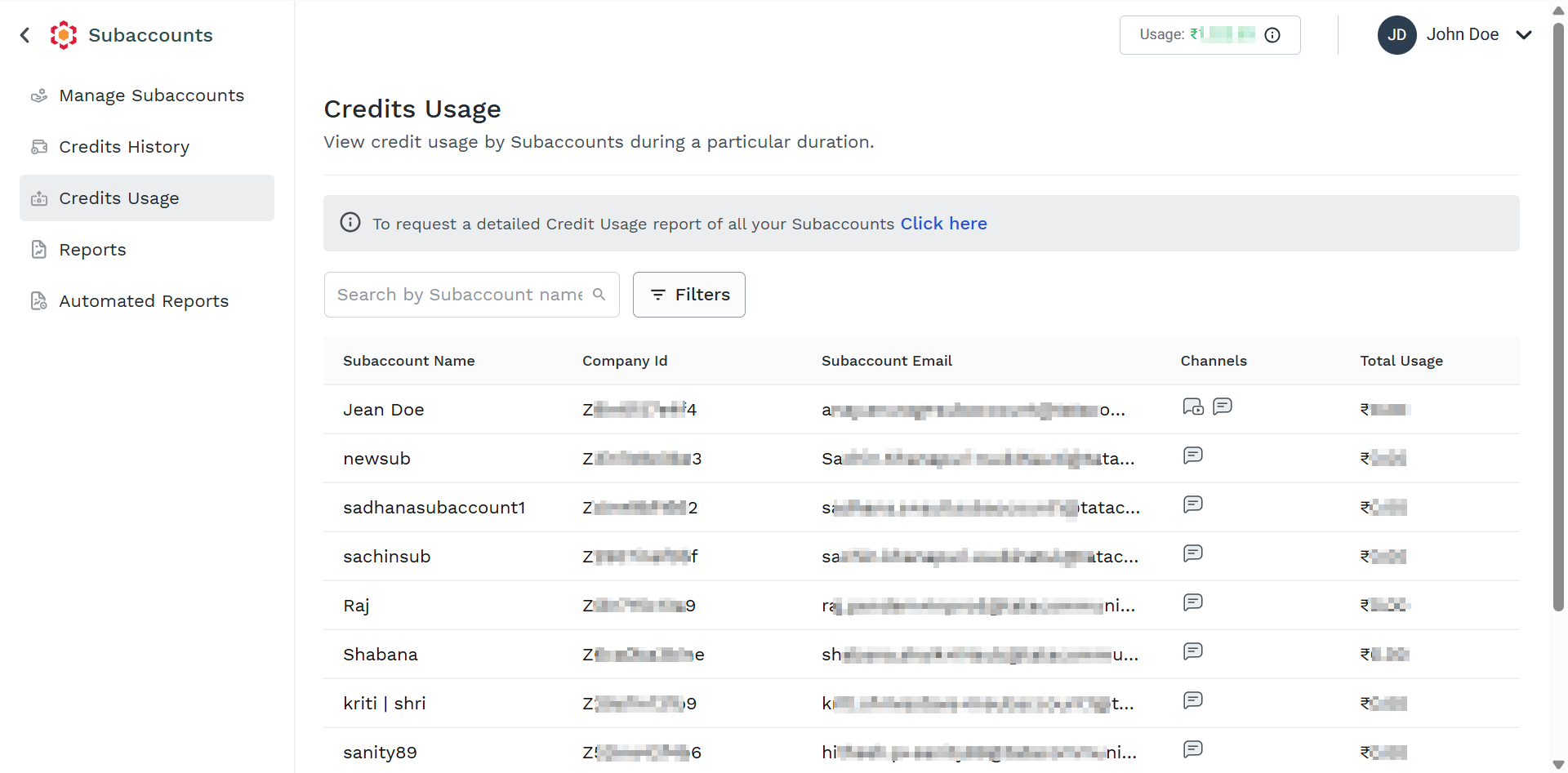The height and width of the screenshot is (773, 1568).
Task: Click Shabana's channel icon
Action: [1193, 651]
